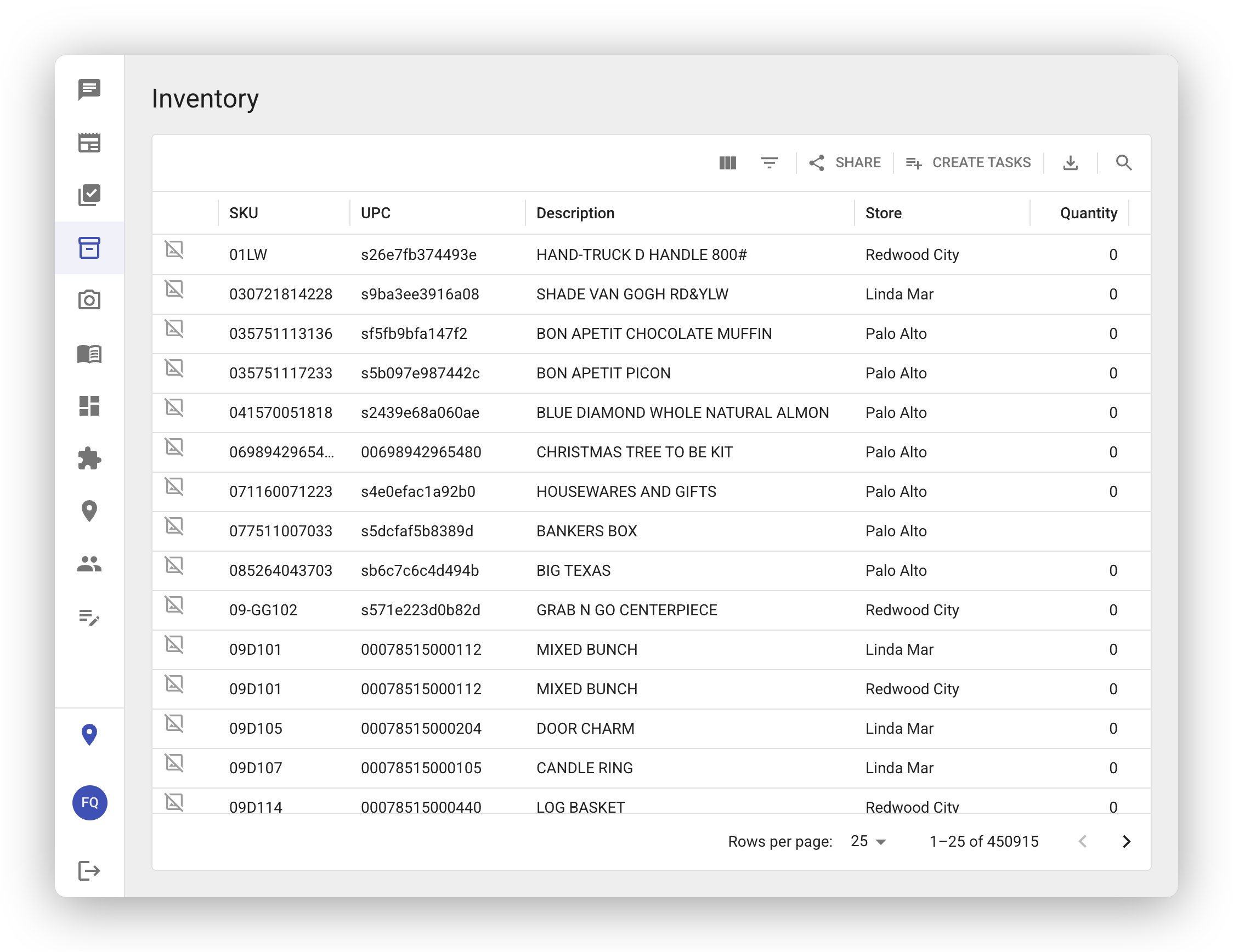The width and height of the screenshot is (1233, 952).
Task: Open the team members section
Action: point(89,563)
